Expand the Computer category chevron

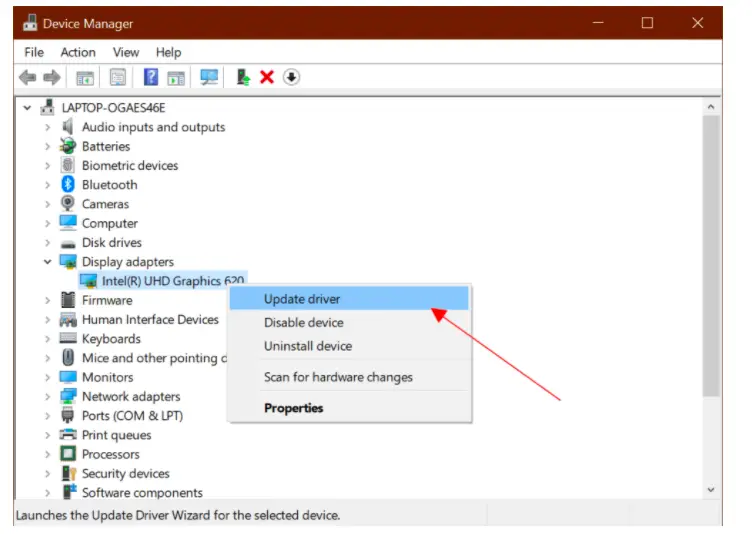(x=47, y=223)
